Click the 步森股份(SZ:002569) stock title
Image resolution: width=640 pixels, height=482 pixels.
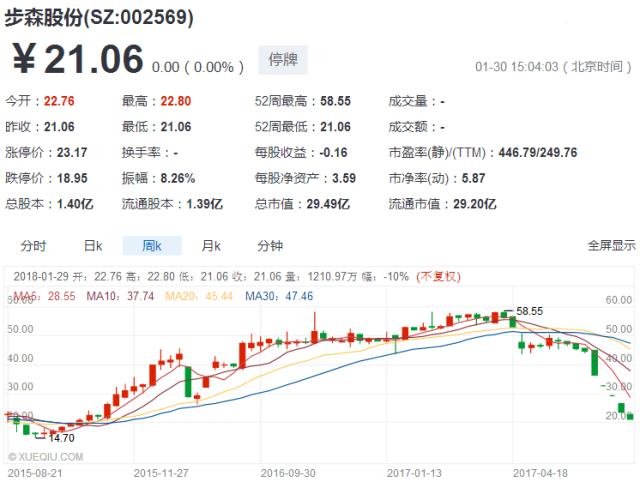tap(99, 18)
